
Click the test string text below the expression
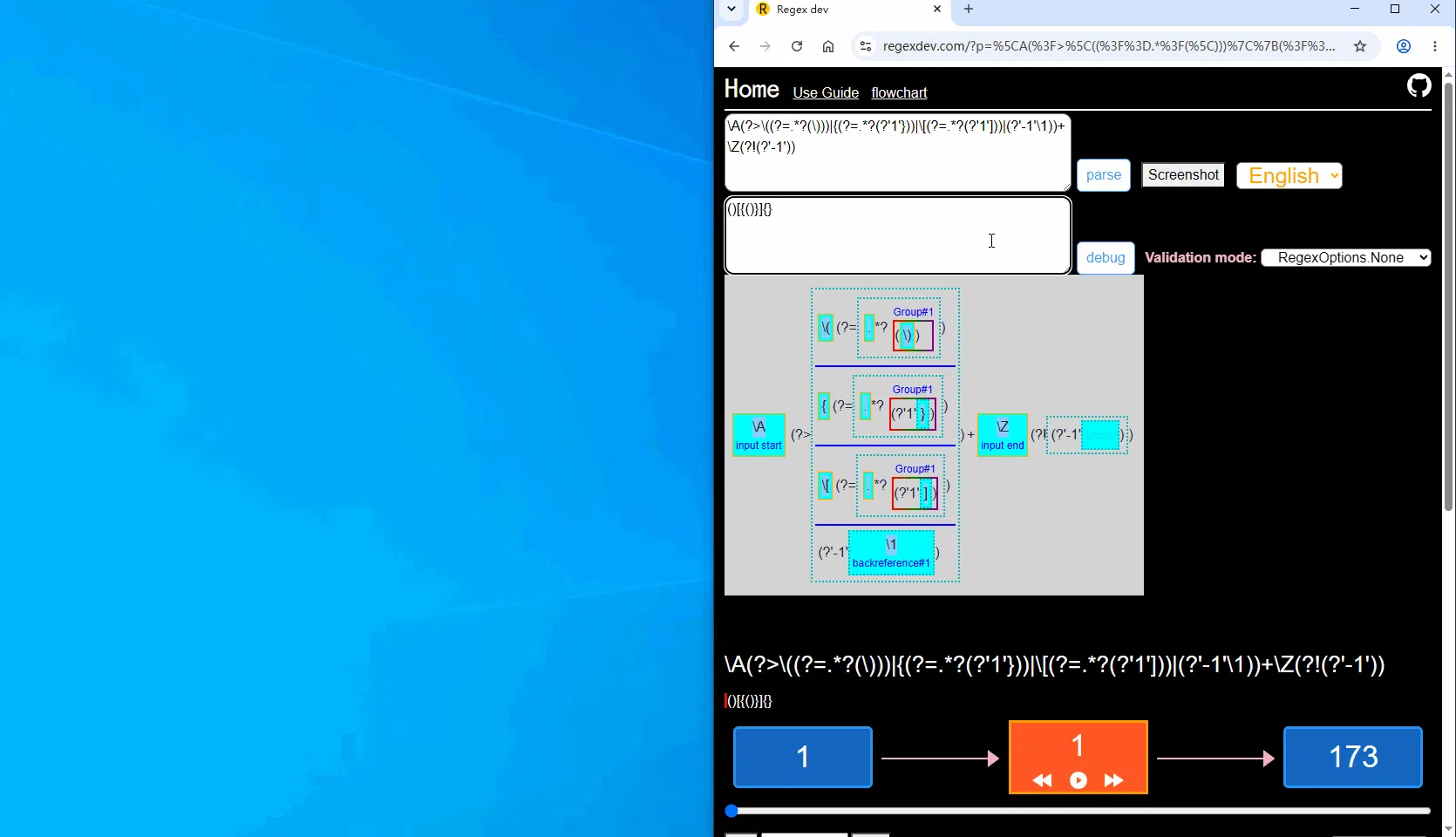[749, 701]
